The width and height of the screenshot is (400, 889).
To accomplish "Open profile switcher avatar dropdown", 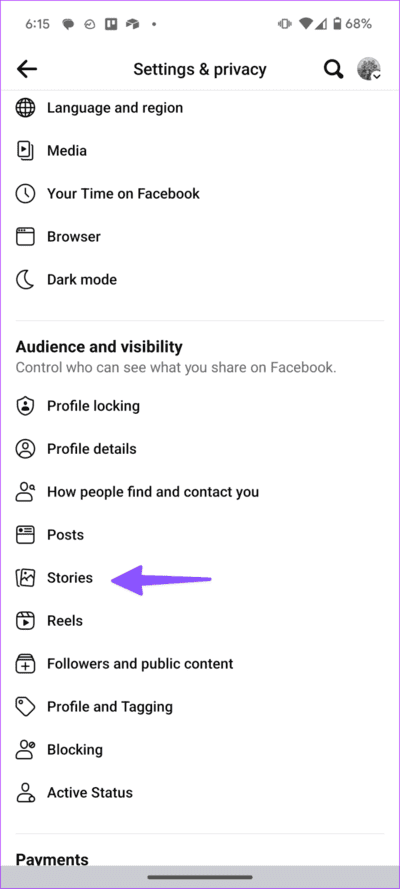I will click(x=368, y=69).
